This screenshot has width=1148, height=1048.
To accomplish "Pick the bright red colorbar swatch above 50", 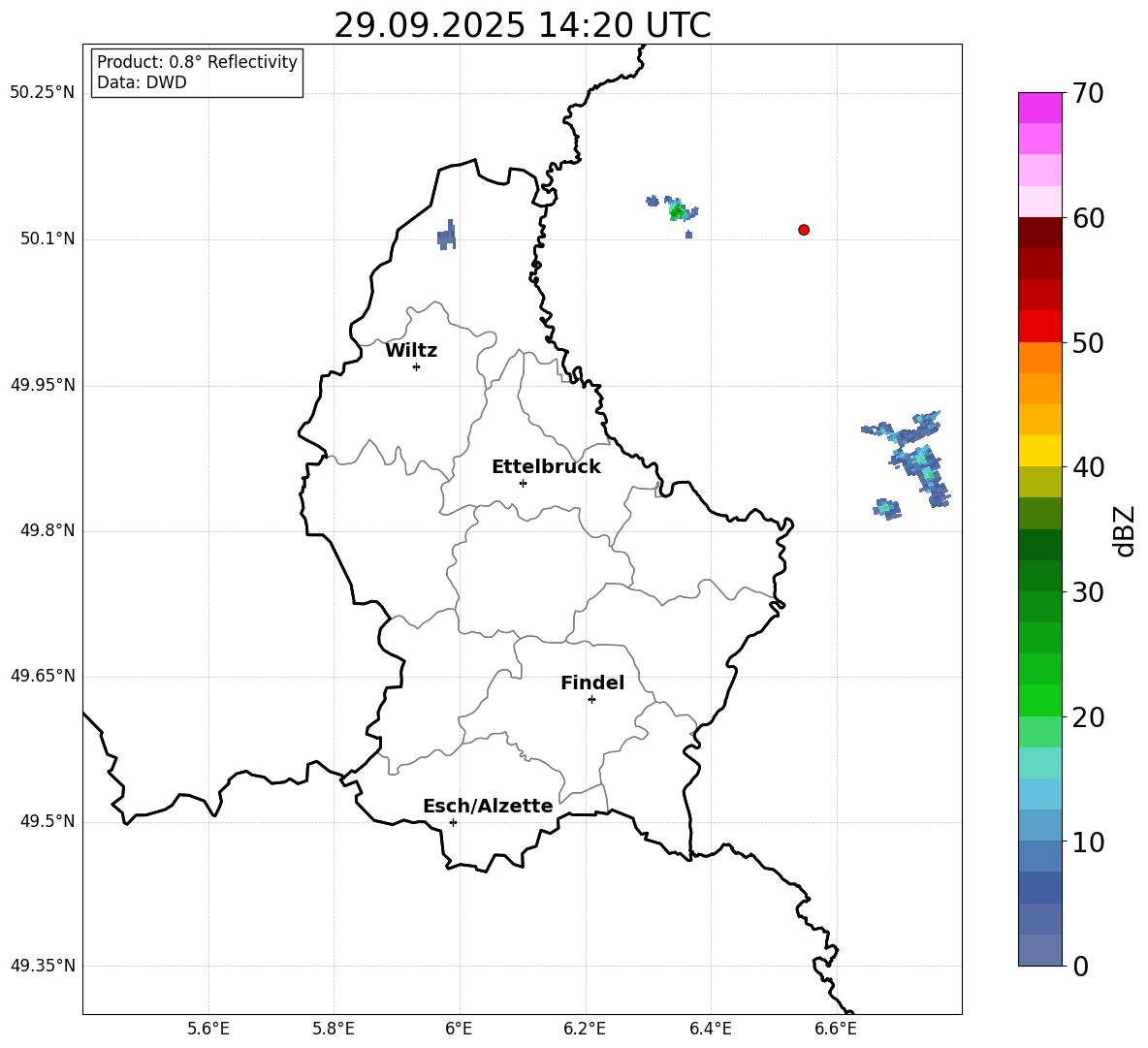I will 1040,326.
